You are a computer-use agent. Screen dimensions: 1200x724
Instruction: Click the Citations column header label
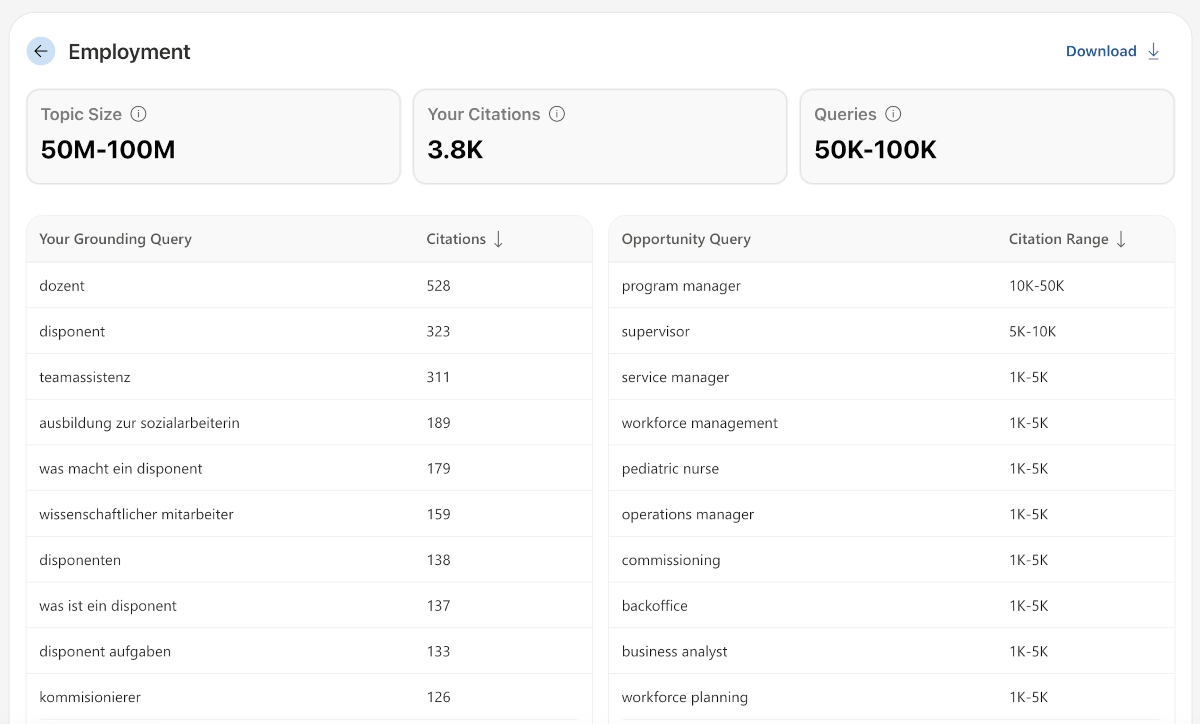tap(456, 239)
